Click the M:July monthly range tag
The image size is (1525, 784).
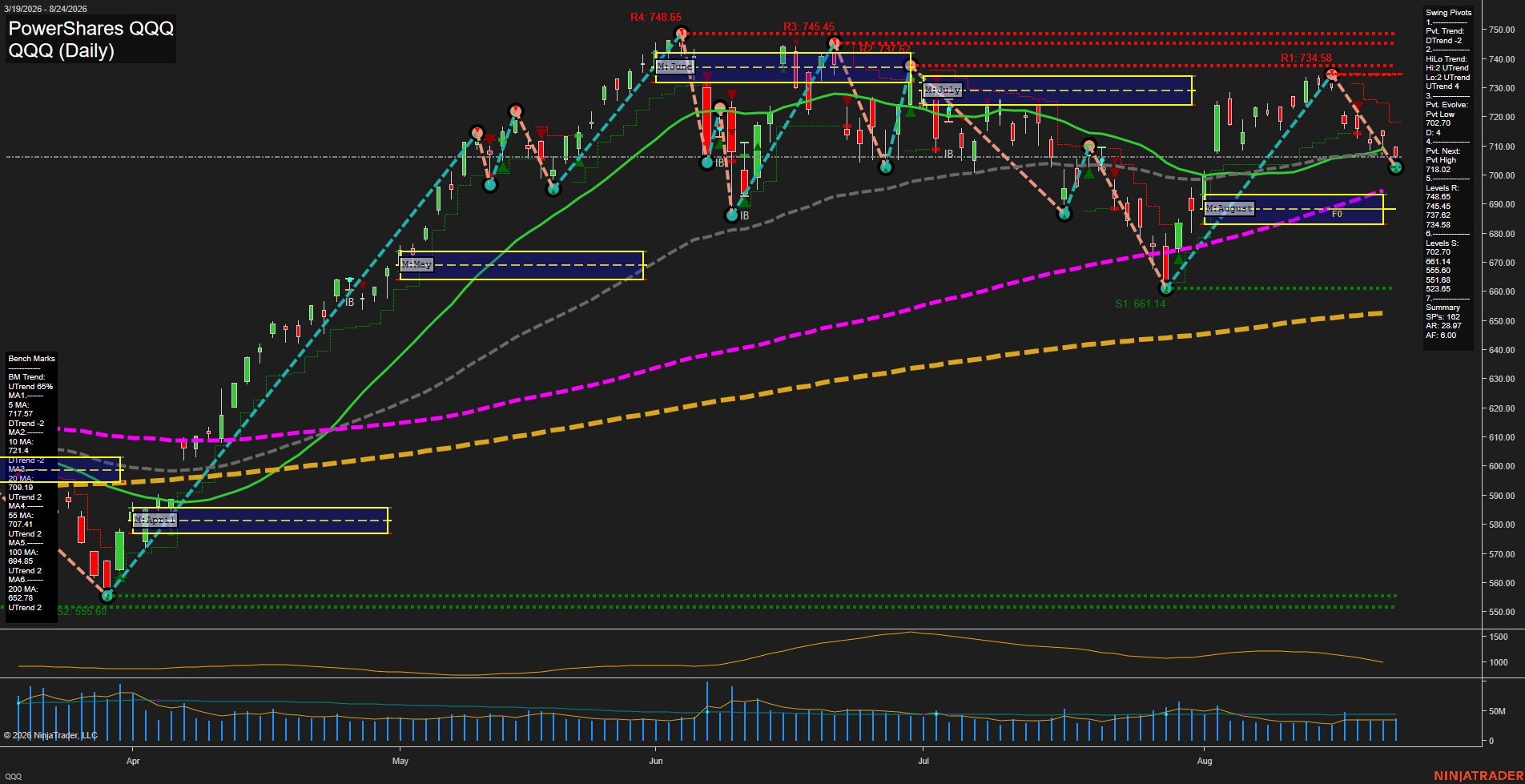pos(942,90)
